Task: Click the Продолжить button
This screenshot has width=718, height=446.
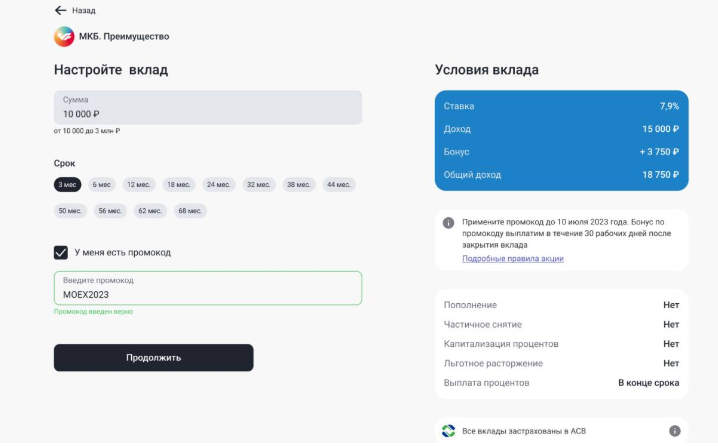Action: [x=153, y=358]
